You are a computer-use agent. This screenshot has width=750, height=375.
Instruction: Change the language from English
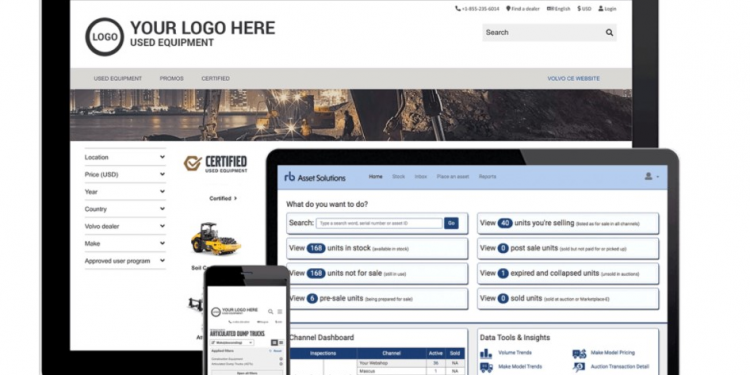click(558, 9)
